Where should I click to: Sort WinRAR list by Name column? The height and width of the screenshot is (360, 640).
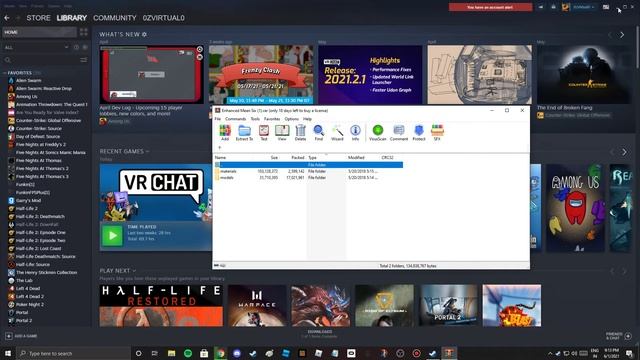tap(220, 158)
